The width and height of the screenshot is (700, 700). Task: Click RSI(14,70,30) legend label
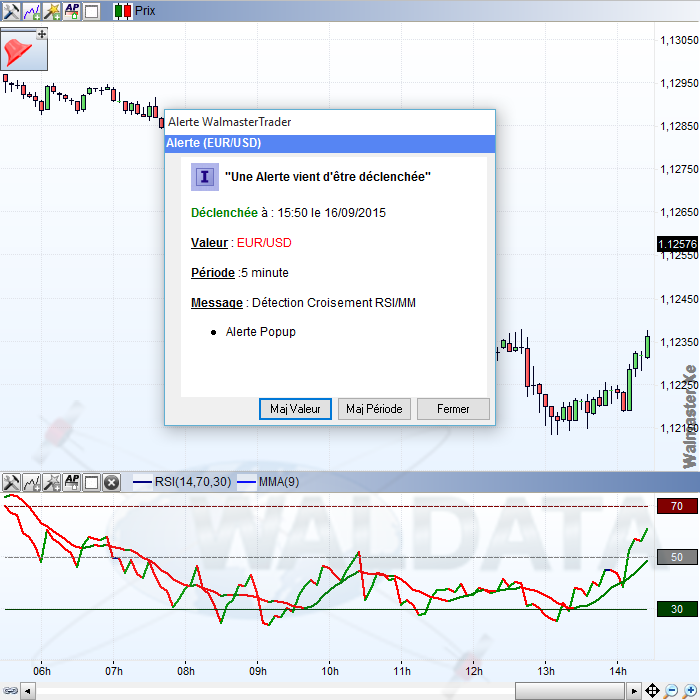click(x=192, y=482)
